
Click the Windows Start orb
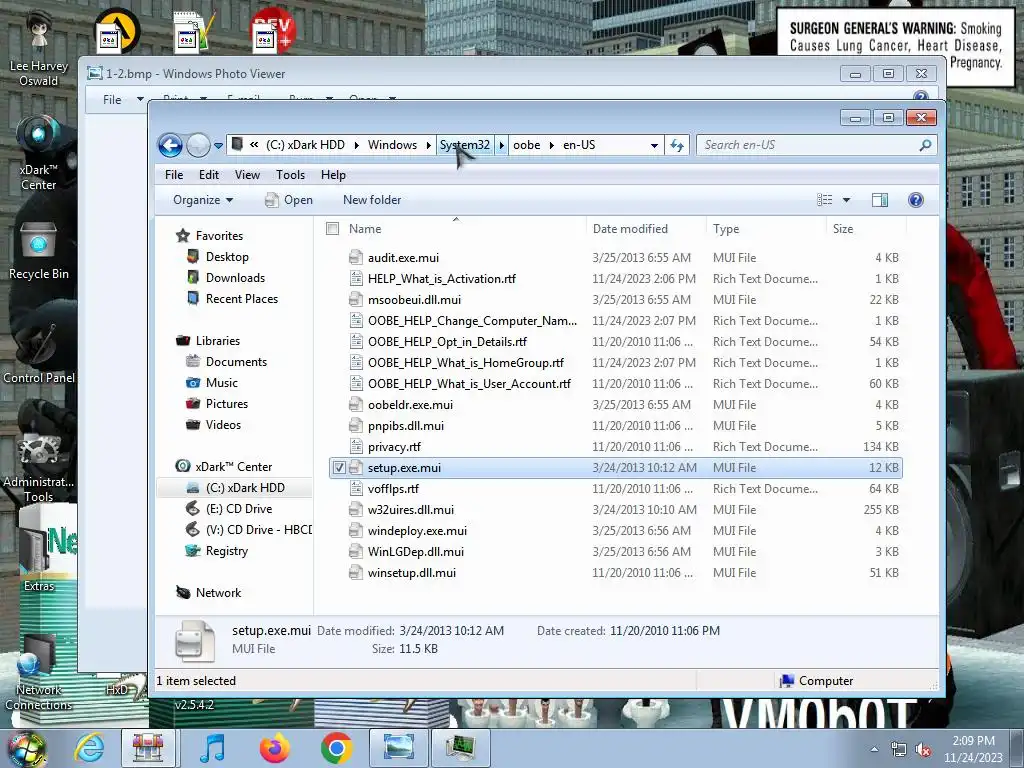click(26, 748)
